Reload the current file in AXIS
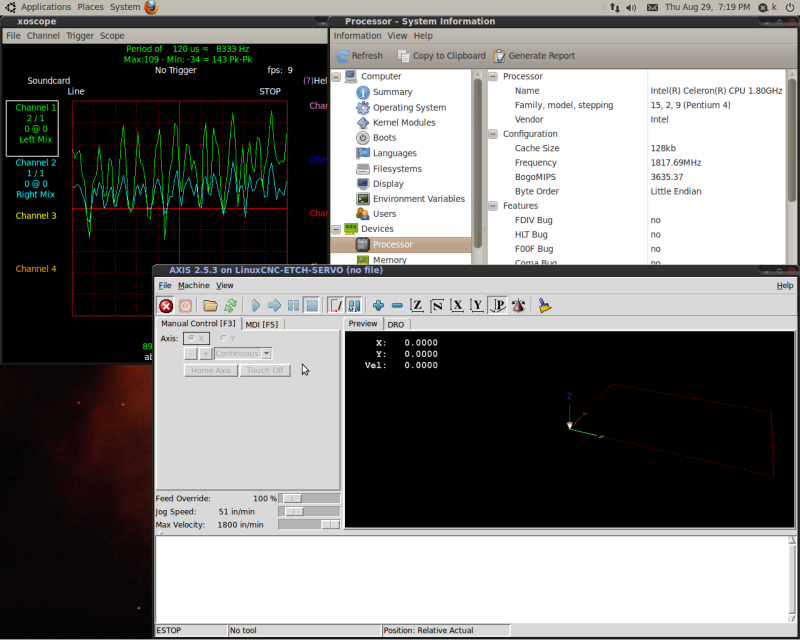Image resolution: width=800 pixels, height=640 pixels. coord(230,306)
